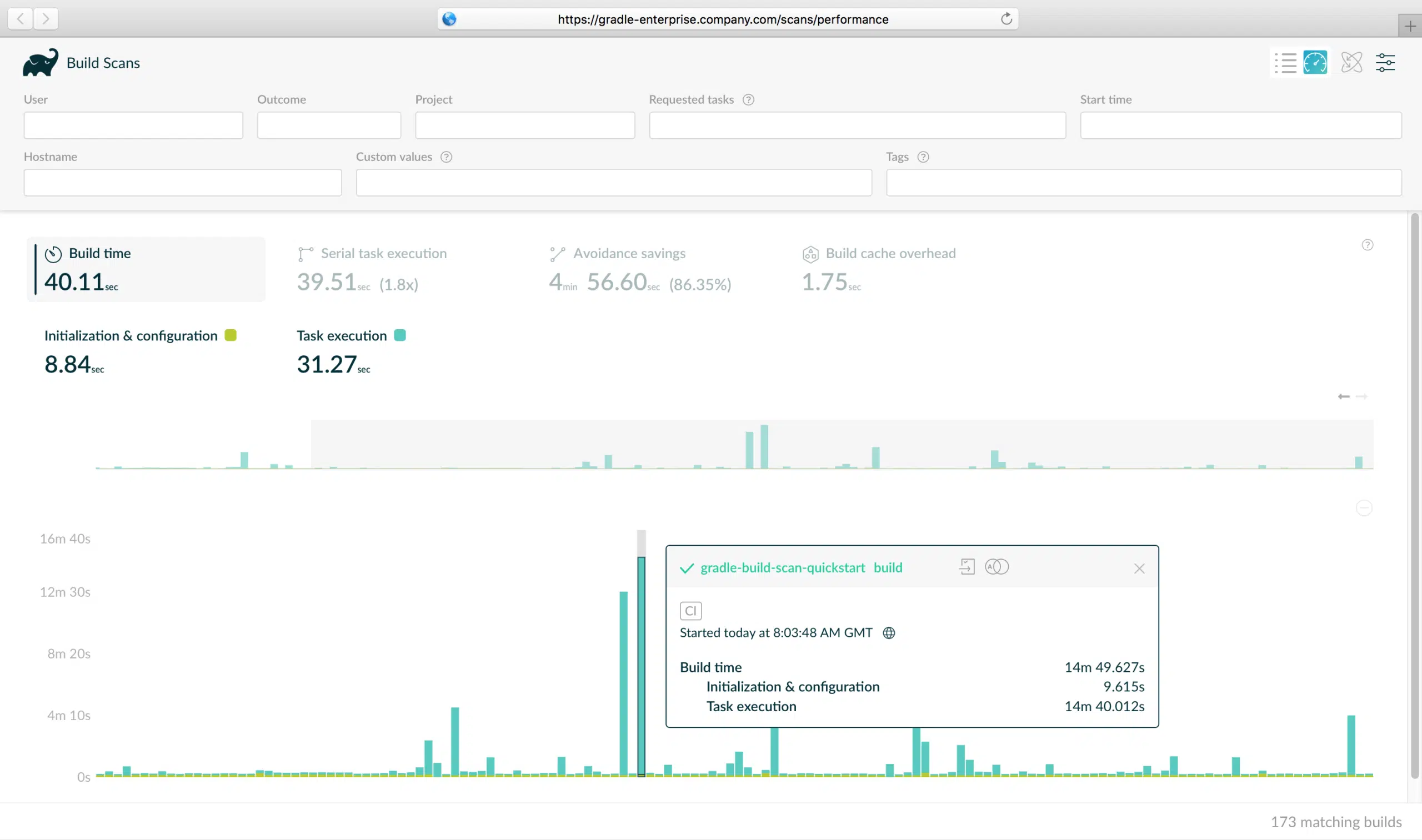Toggle Task execution series swatch

(x=400, y=336)
